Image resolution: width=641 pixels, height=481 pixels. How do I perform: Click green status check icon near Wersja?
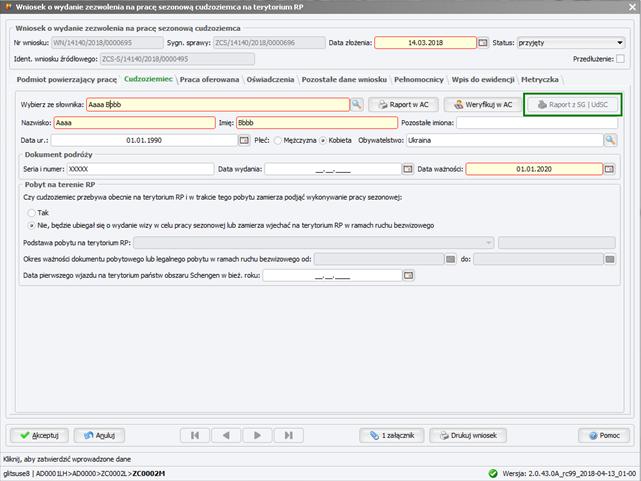pyautogui.click(x=493, y=473)
